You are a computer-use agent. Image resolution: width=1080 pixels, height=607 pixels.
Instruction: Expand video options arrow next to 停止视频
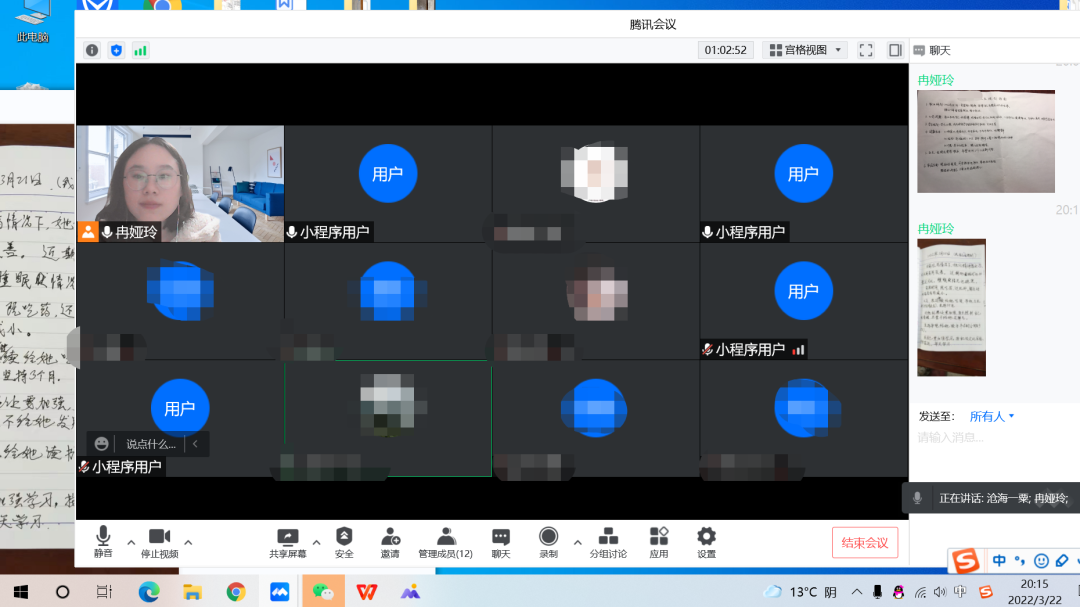(x=188, y=543)
